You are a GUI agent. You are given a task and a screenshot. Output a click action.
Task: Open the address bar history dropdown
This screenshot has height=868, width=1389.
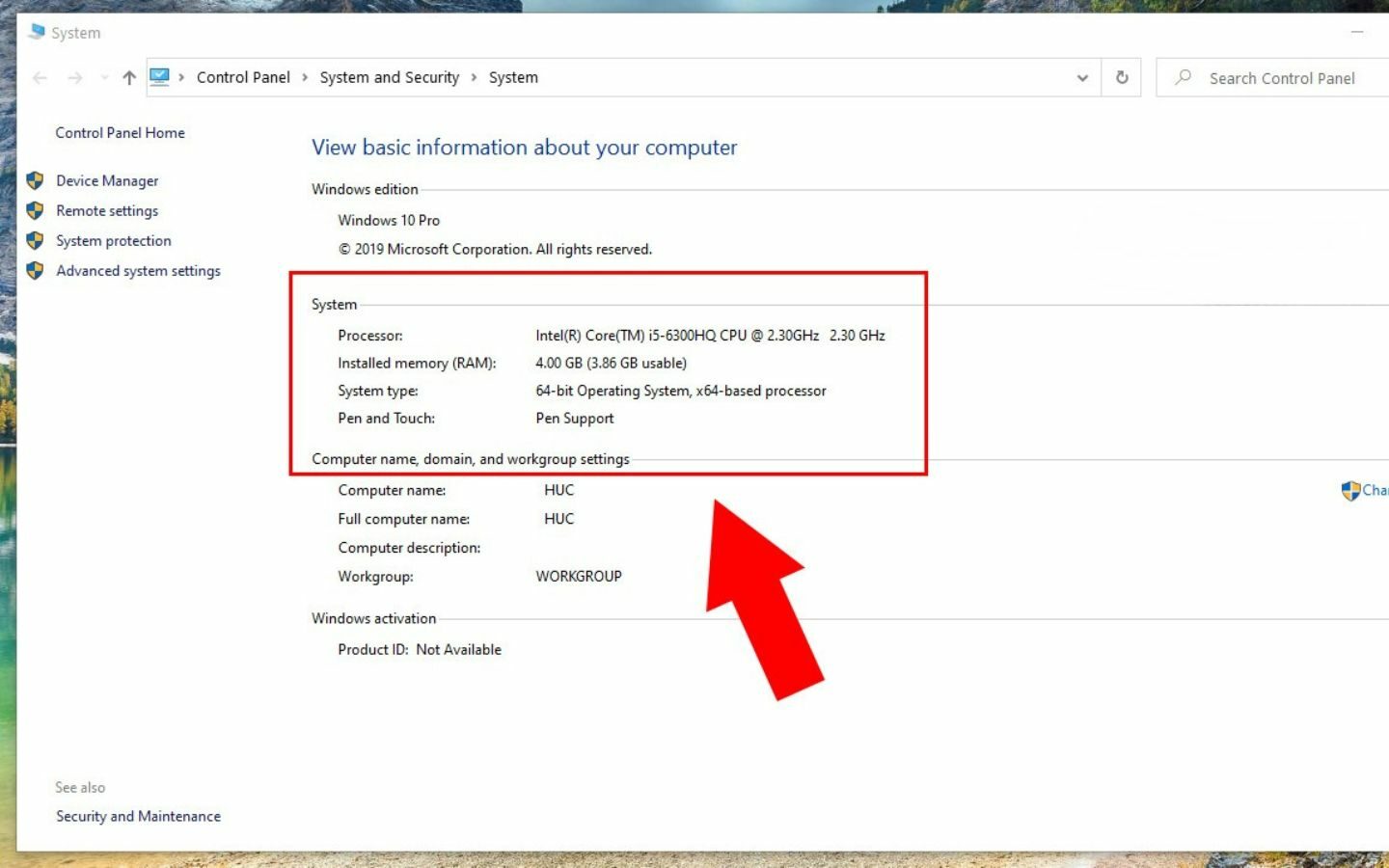pos(1082,78)
